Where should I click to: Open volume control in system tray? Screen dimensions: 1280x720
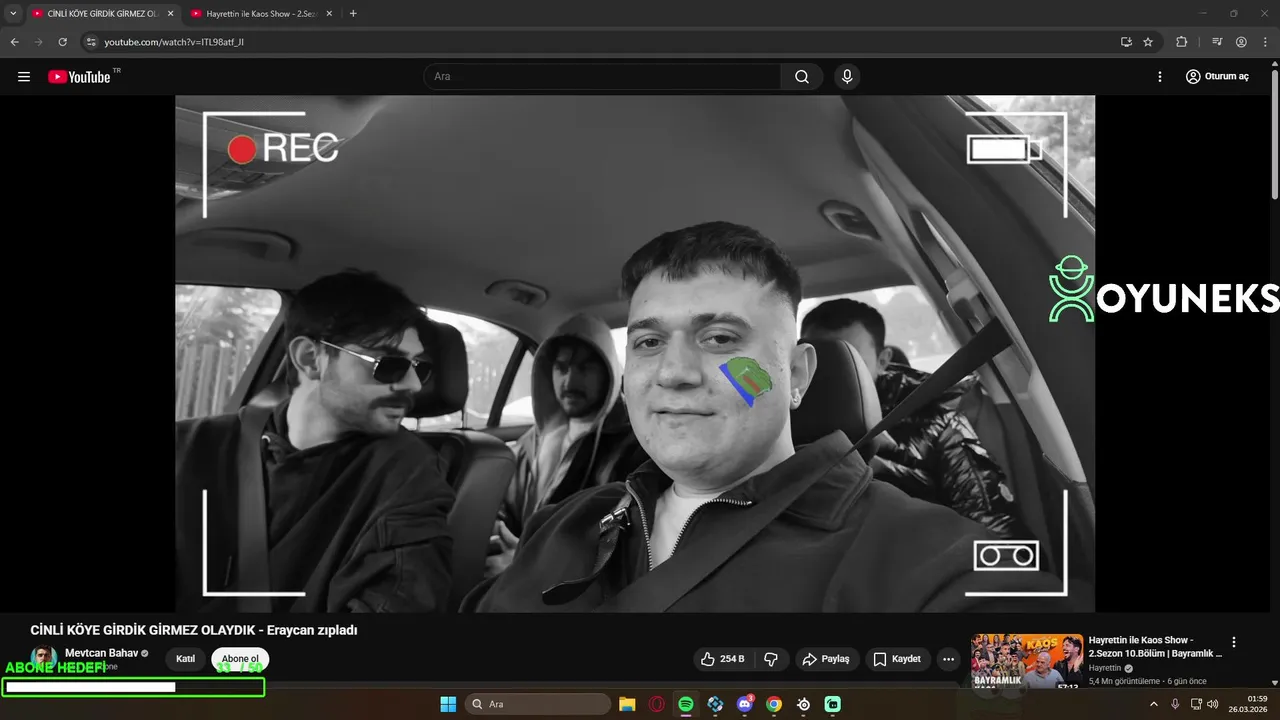tap(1213, 704)
